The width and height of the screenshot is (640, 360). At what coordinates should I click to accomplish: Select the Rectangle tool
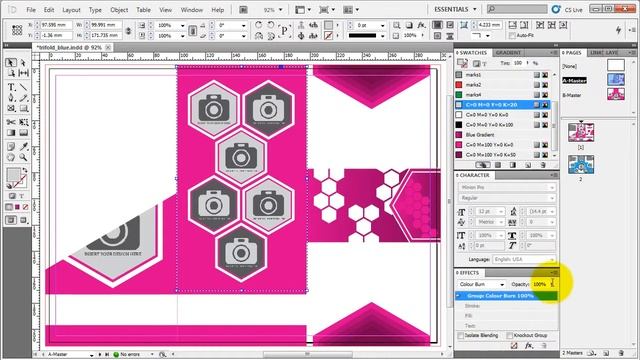click(23, 108)
